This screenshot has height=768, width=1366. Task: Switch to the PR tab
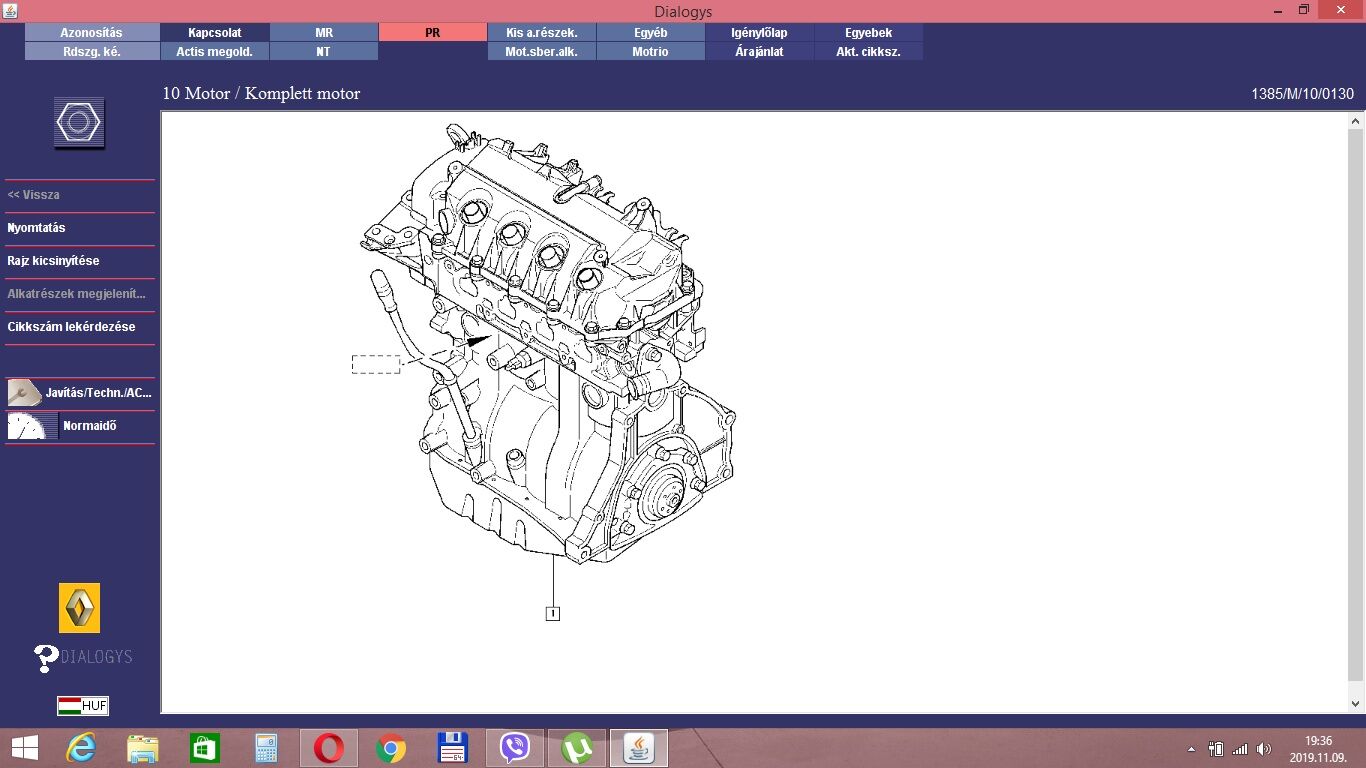coord(432,32)
